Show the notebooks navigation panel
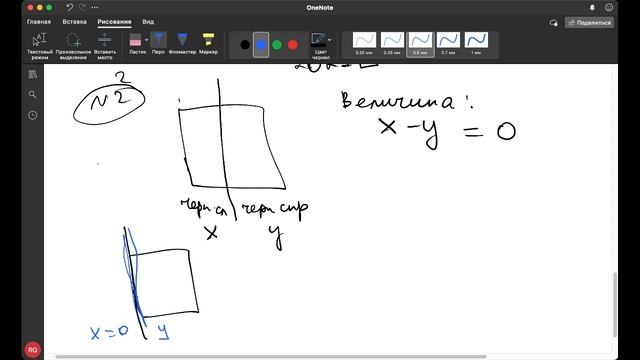This screenshot has height=360, width=640. pos(33,74)
